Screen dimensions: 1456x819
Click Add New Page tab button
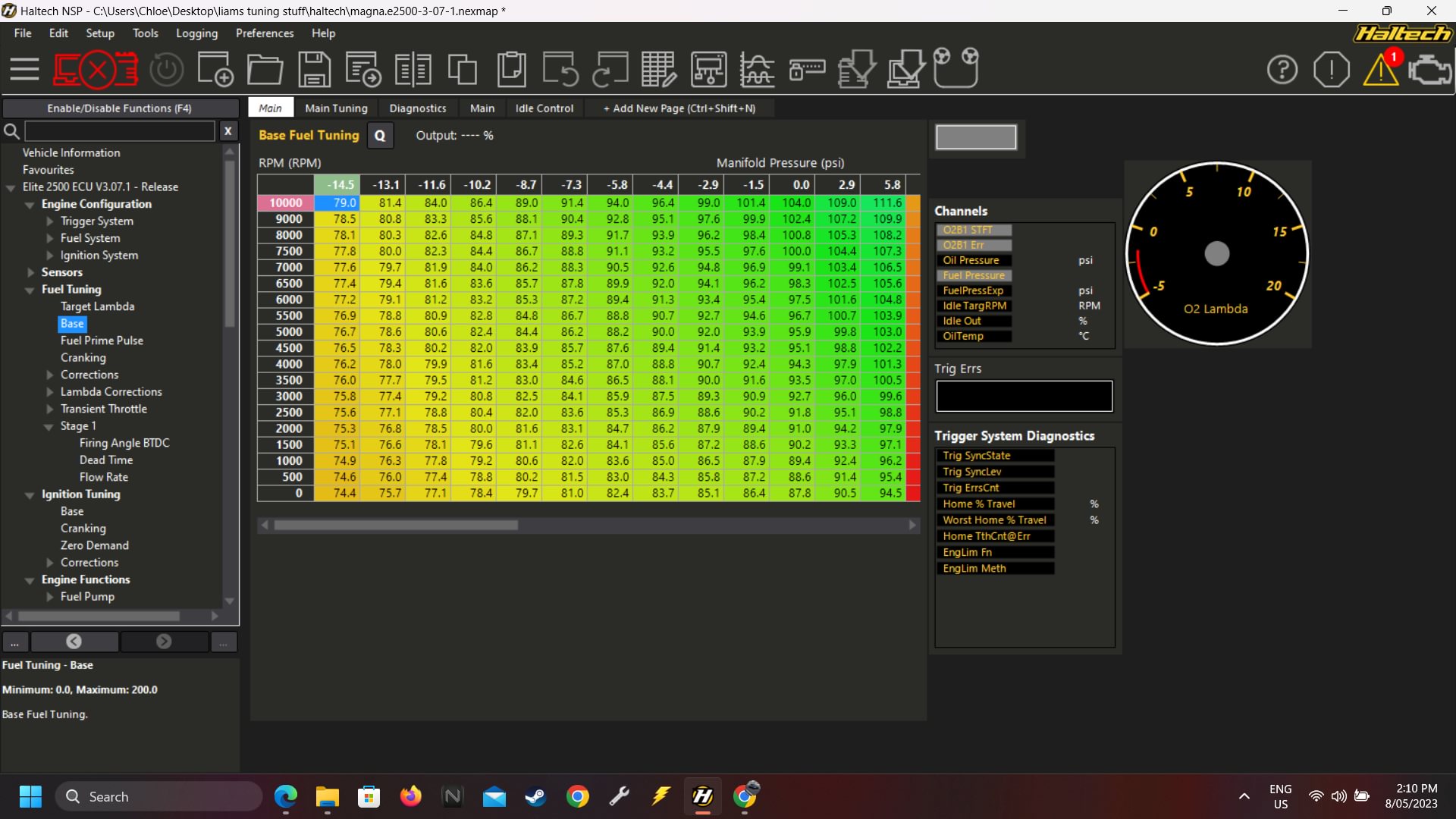click(679, 108)
